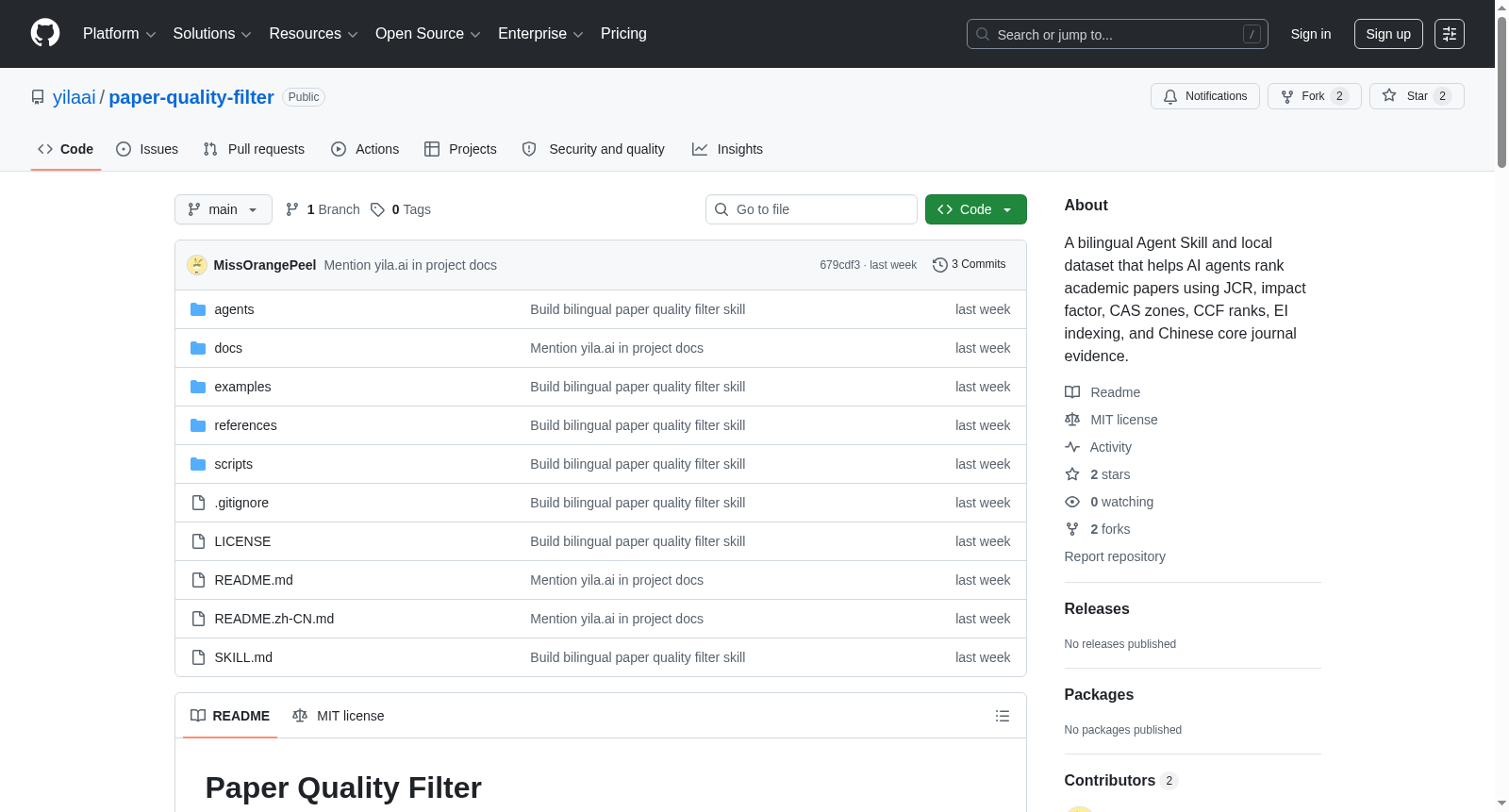Viewport: 1509px width, 812px height.
Task: Open the Insights tab
Action: point(727,149)
